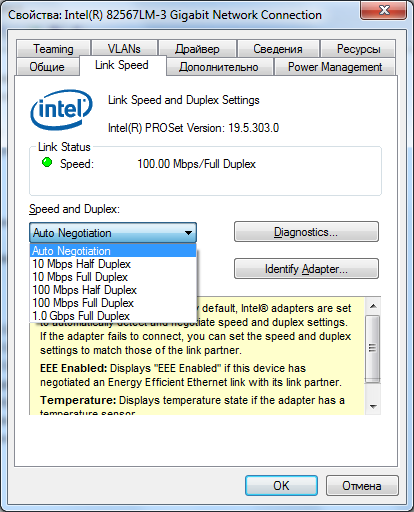The width and height of the screenshot is (414, 512).
Task: Cancel with the Отмена button
Action: pos(362,485)
